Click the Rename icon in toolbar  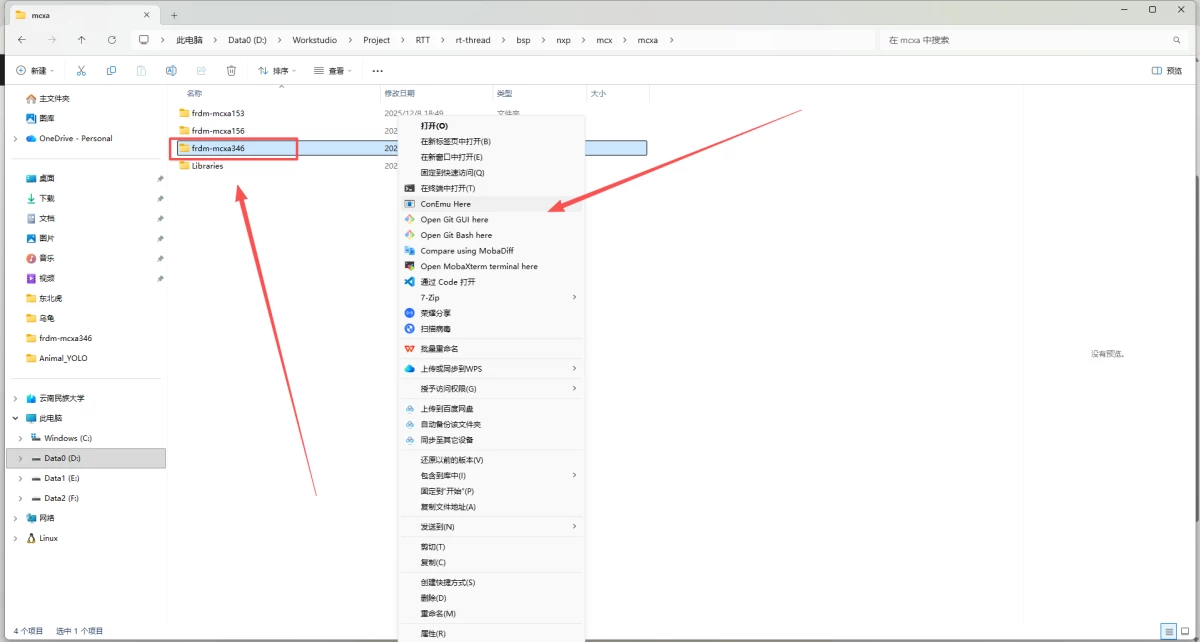pyautogui.click(x=171, y=71)
